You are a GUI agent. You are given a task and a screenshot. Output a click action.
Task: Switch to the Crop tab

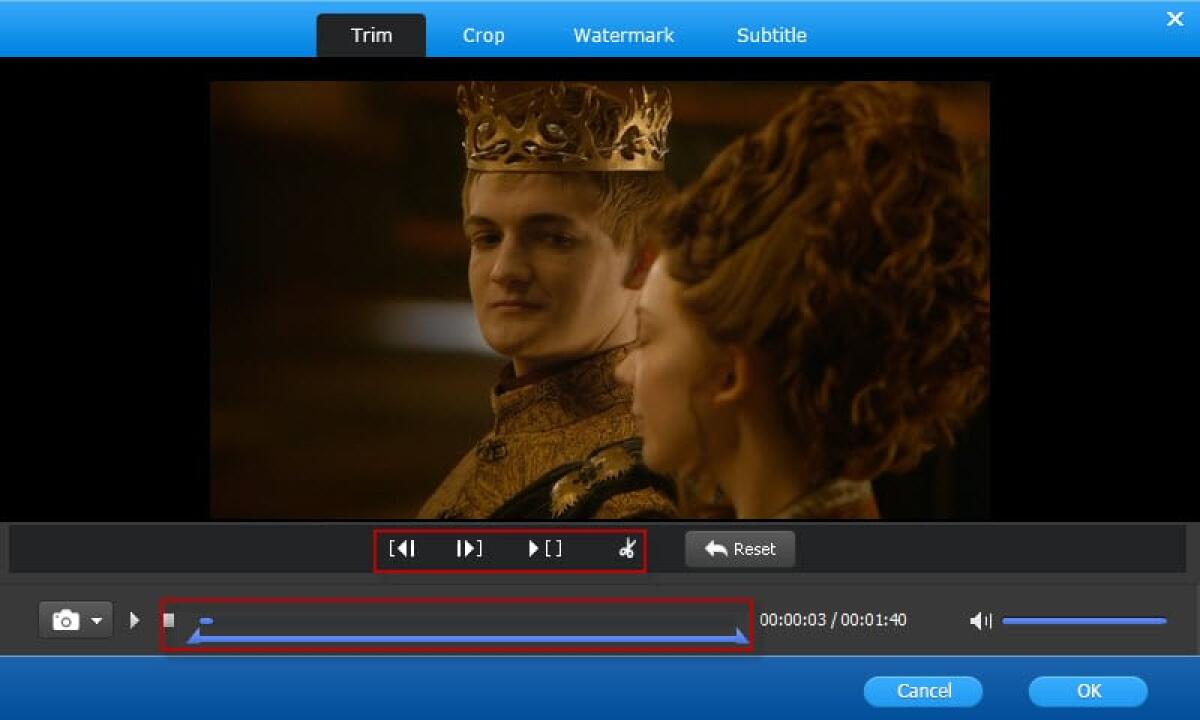tap(483, 34)
